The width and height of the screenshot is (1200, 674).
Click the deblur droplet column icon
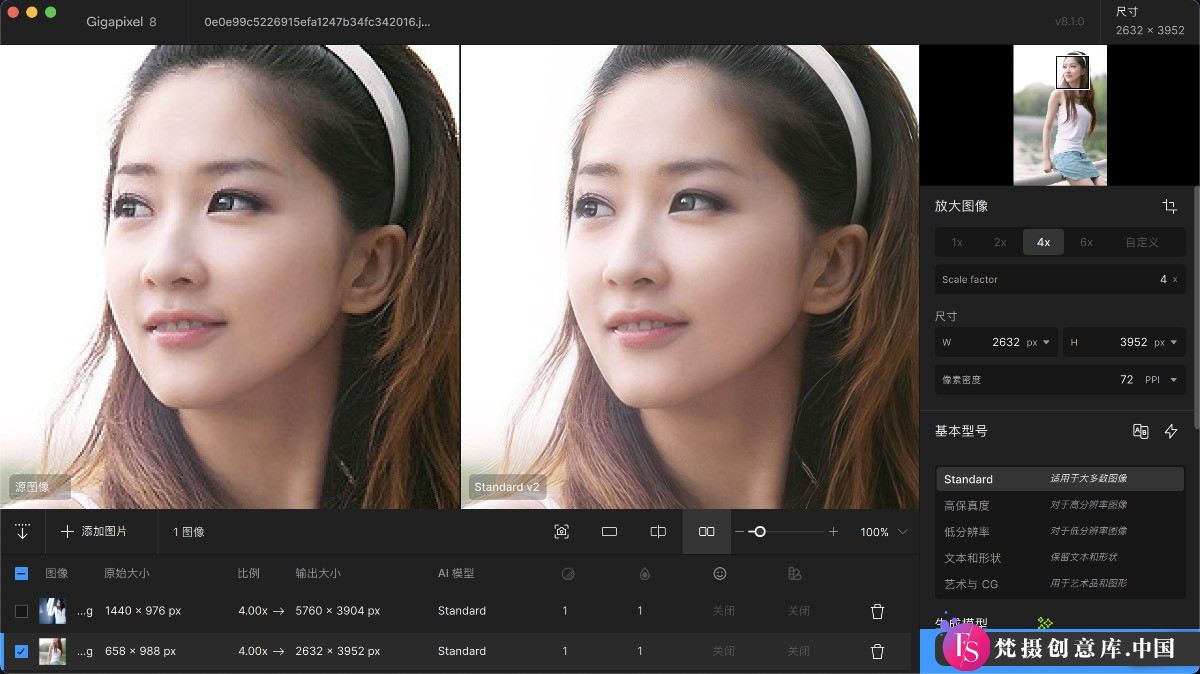click(x=644, y=573)
